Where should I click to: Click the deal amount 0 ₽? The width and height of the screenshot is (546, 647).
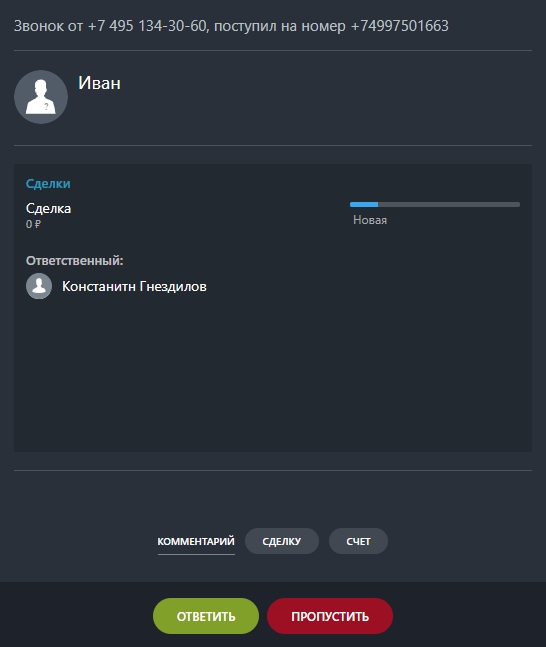[x=33, y=224]
